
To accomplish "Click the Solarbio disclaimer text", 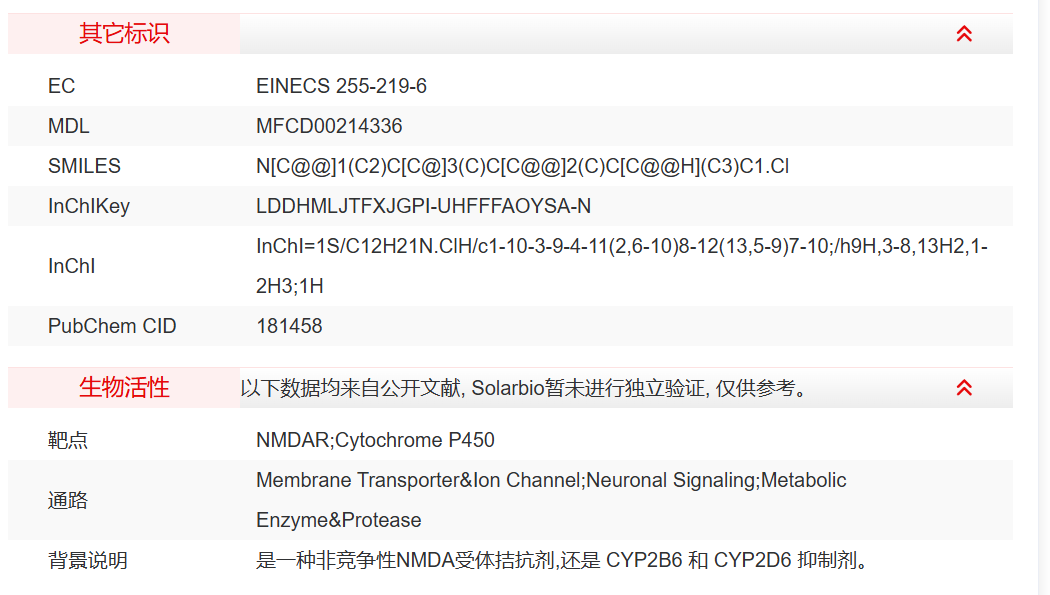I will coord(523,388).
